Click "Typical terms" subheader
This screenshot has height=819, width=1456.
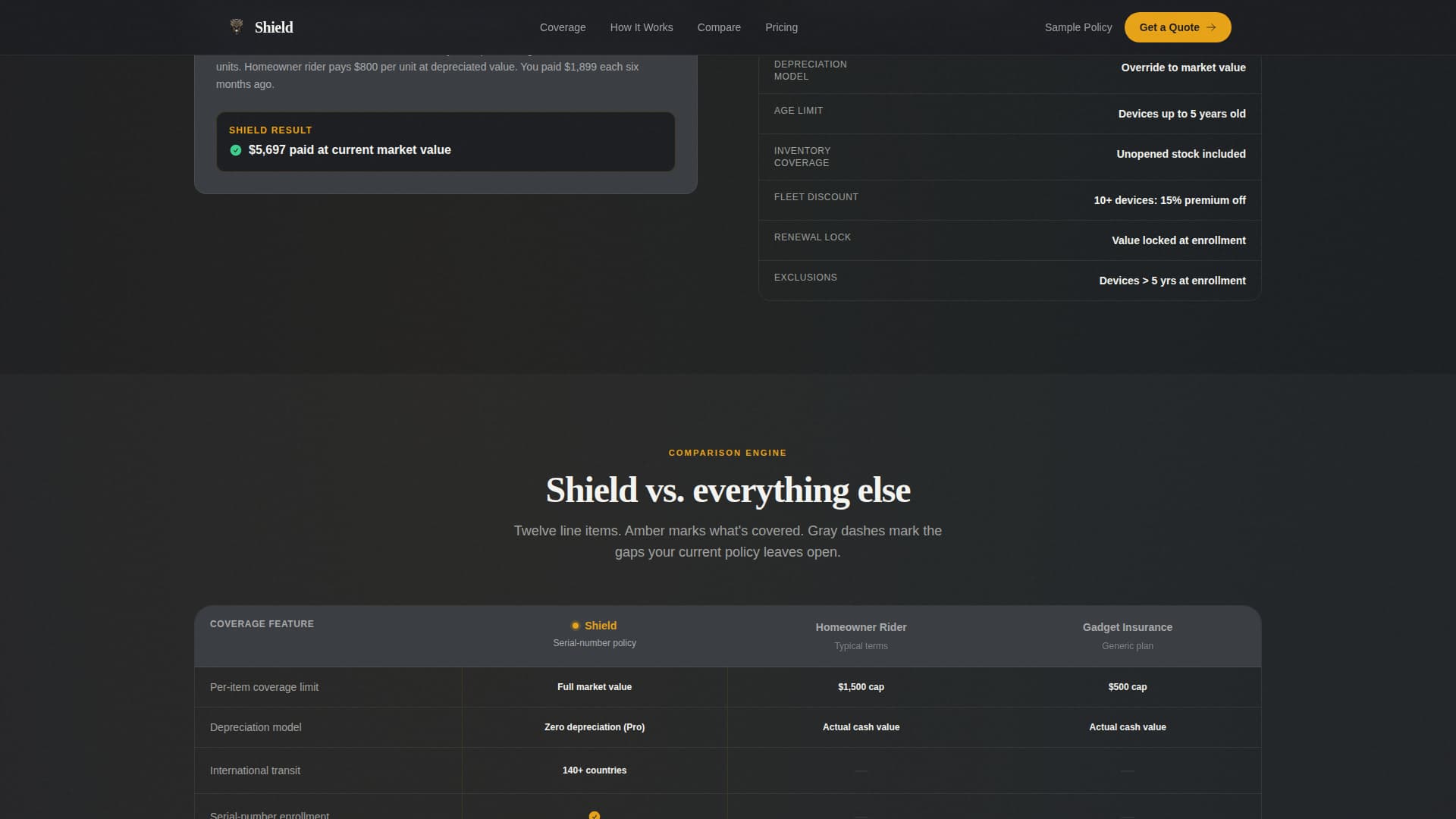click(861, 646)
